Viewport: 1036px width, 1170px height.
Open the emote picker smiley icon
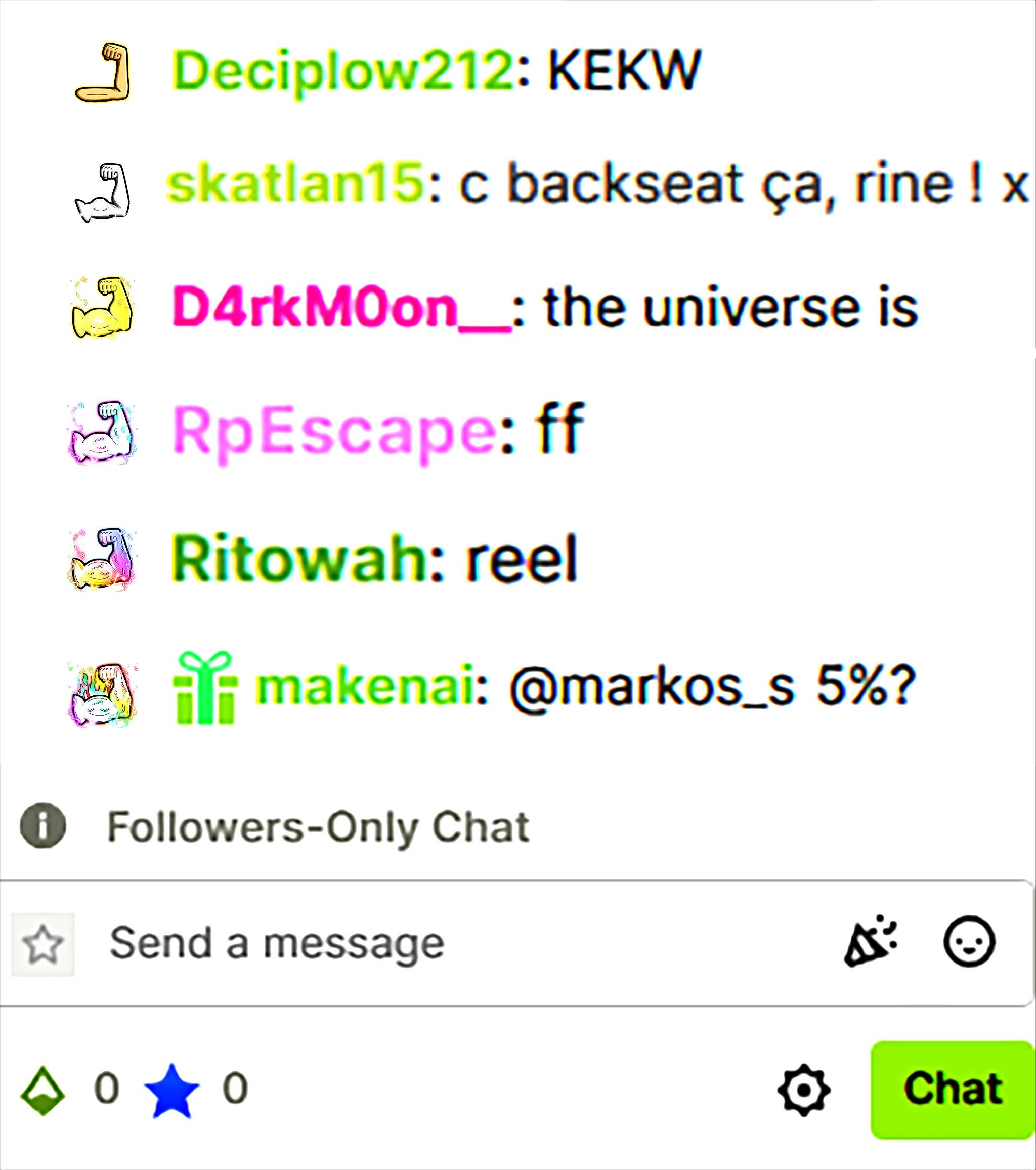pyautogui.click(x=969, y=942)
